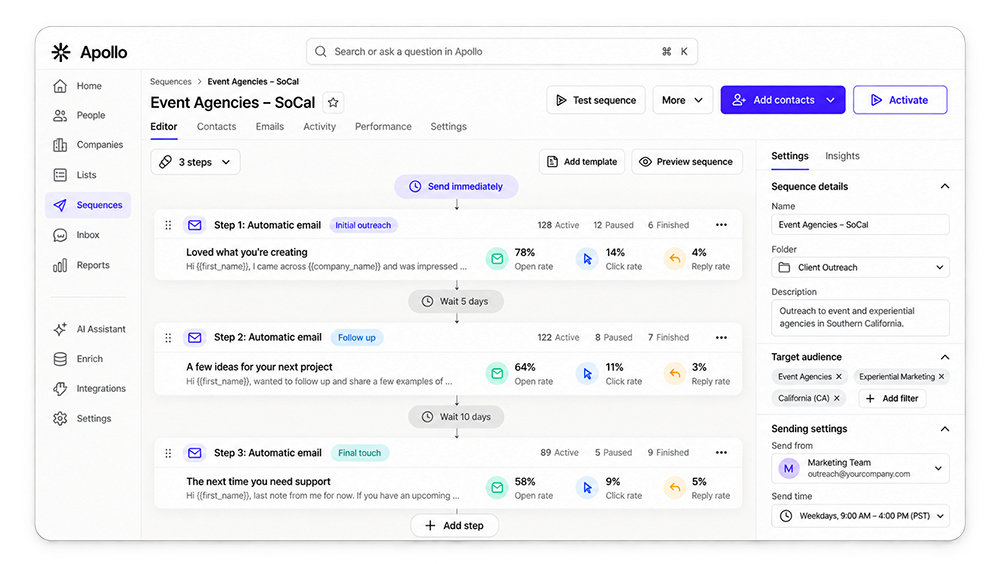Click the Apollo search field
This screenshot has width=1000, height=564.
502,52
